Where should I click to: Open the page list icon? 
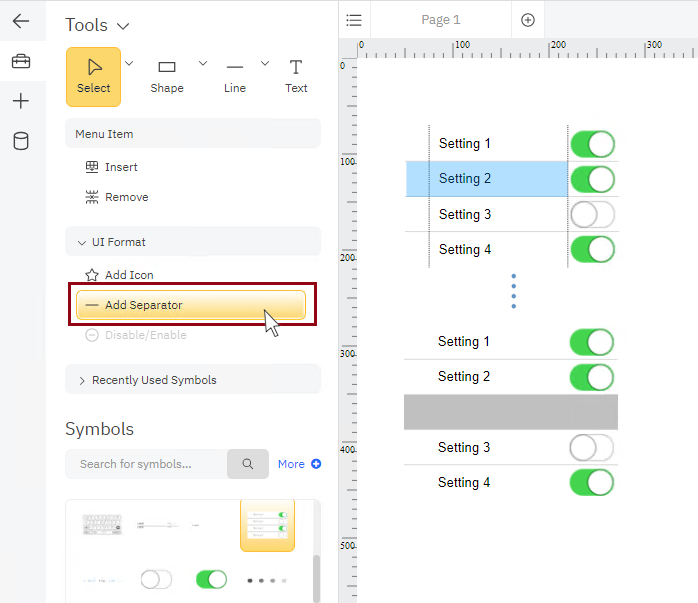click(354, 20)
